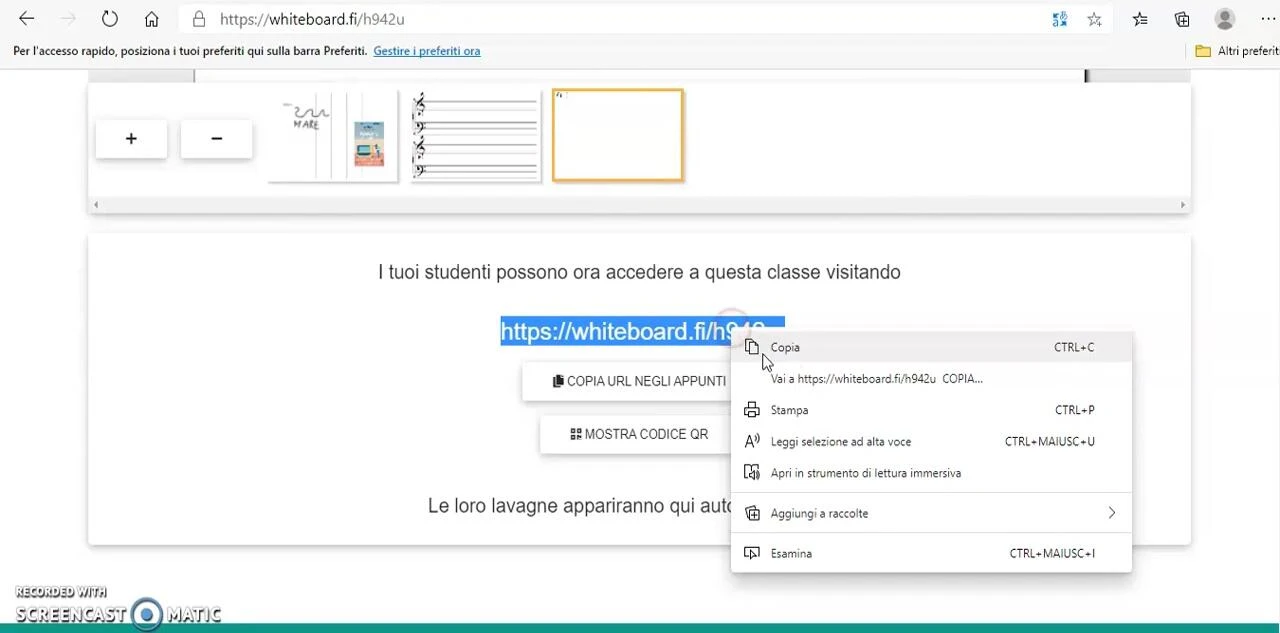This screenshot has width=1280, height=633.
Task: Open the page translate icon
Action: 1059,19
